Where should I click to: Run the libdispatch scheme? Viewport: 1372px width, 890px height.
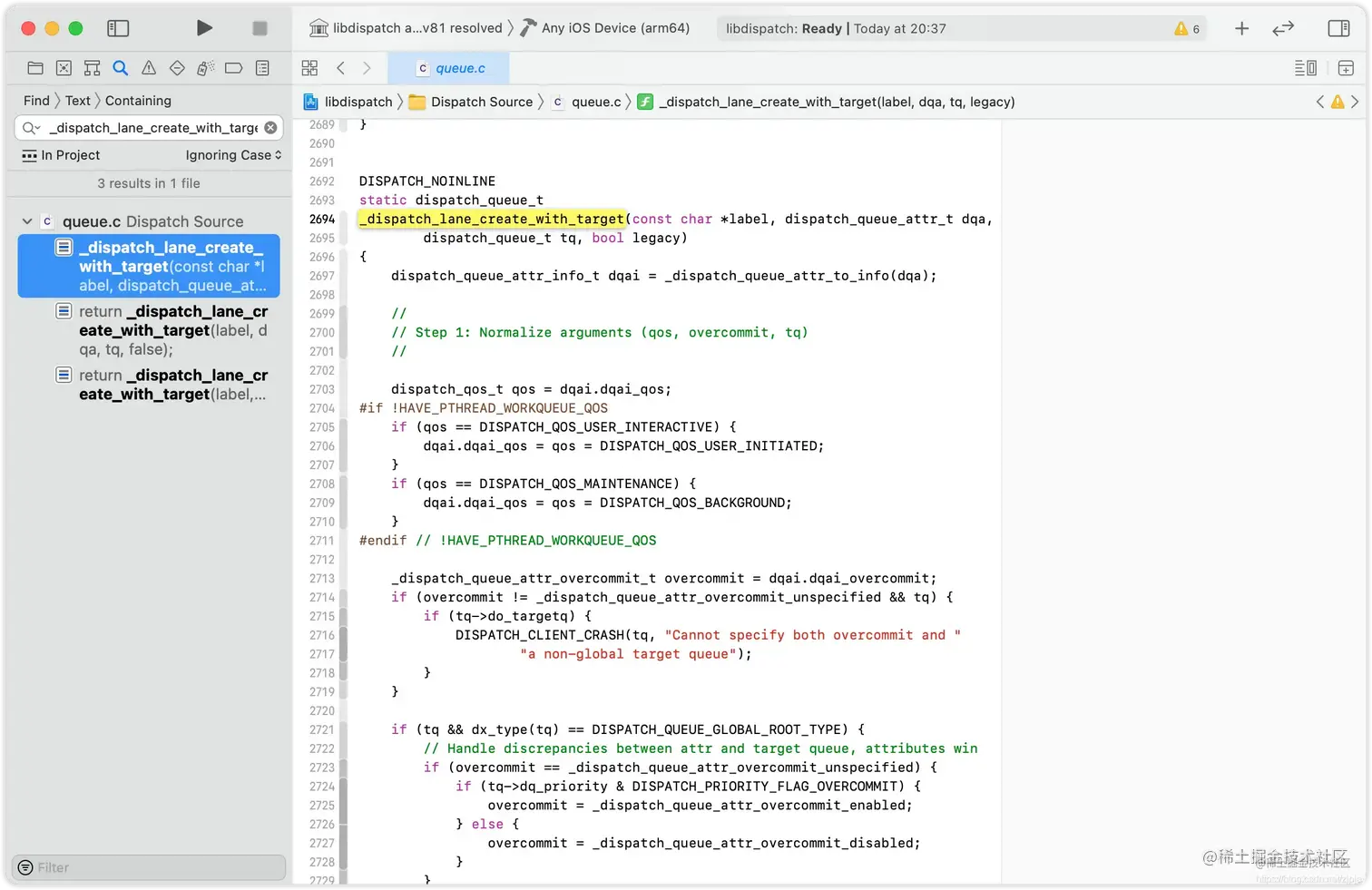[204, 28]
